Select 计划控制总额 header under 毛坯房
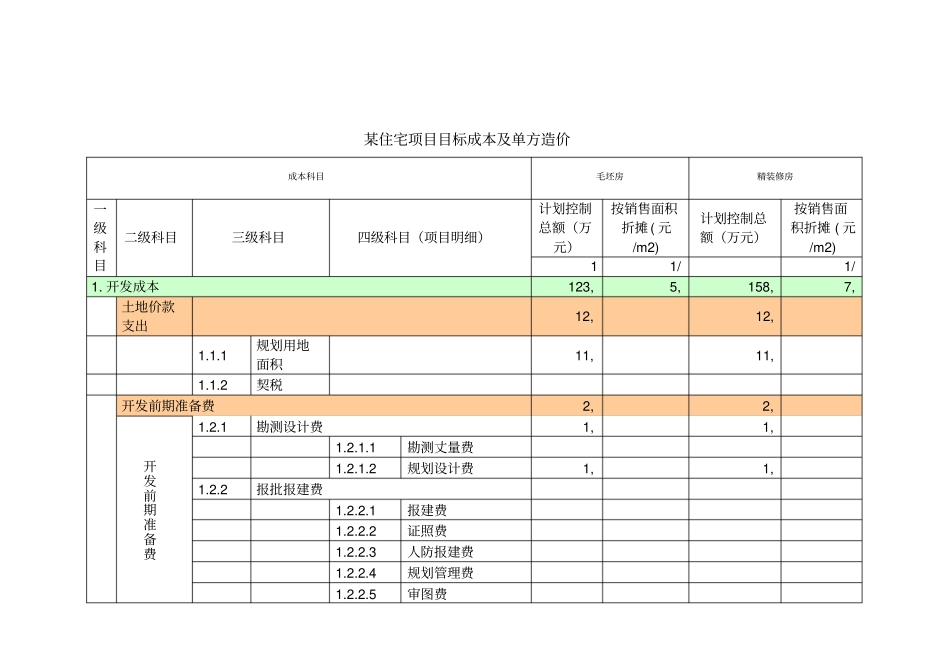950x672 pixels. [566, 228]
